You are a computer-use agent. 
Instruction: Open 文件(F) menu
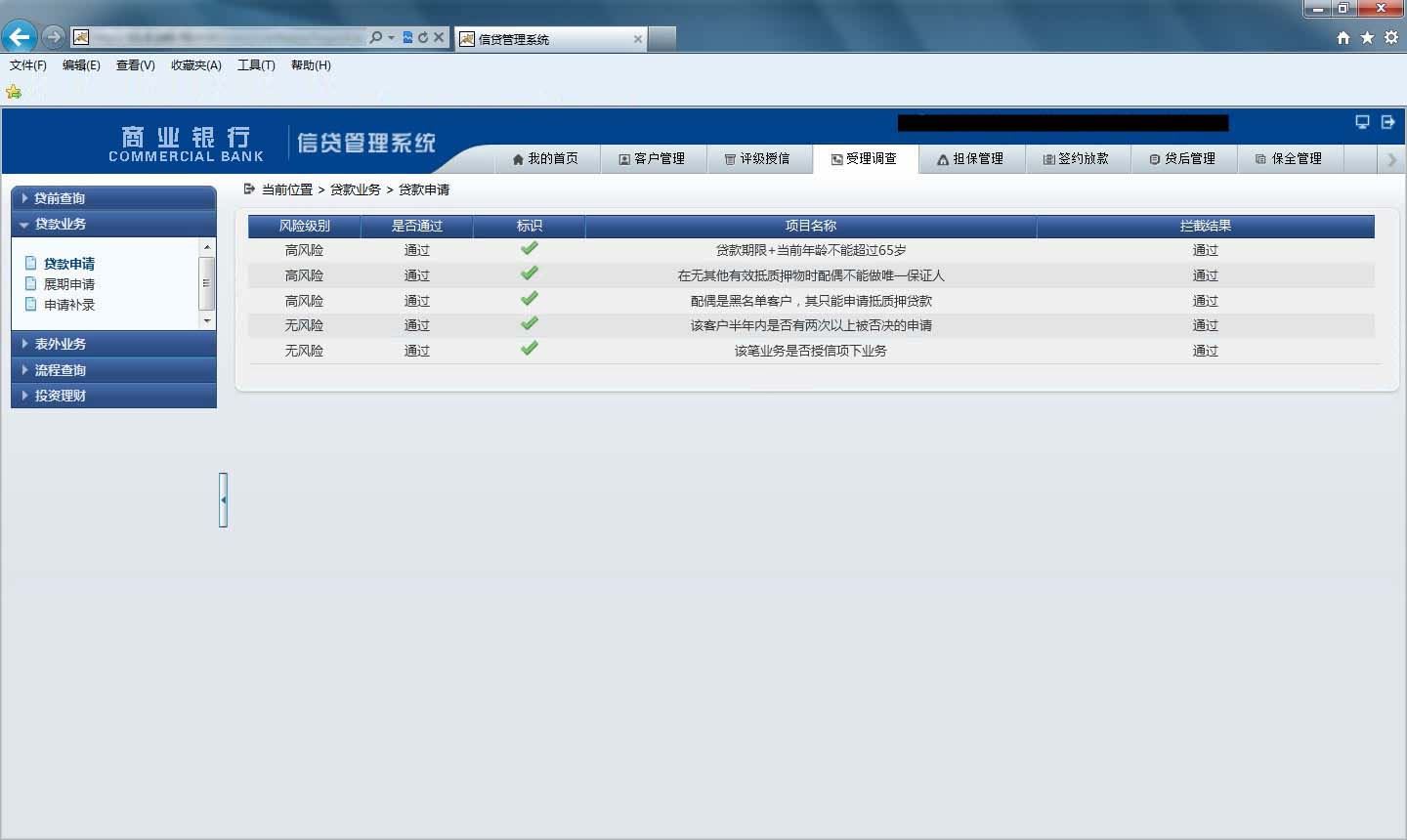click(x=28, y=65)
